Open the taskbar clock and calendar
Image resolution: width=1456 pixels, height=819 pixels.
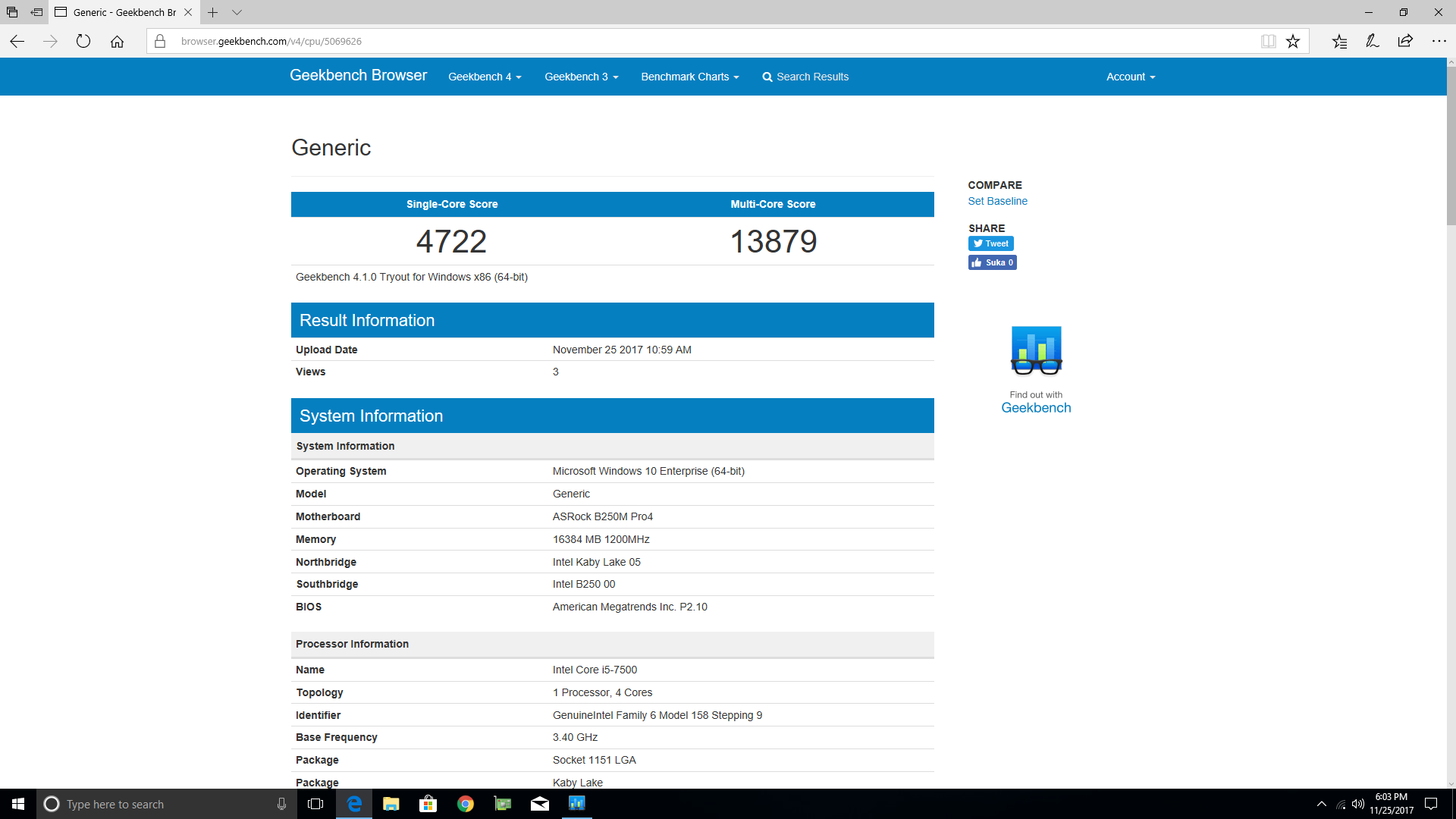1391,804
